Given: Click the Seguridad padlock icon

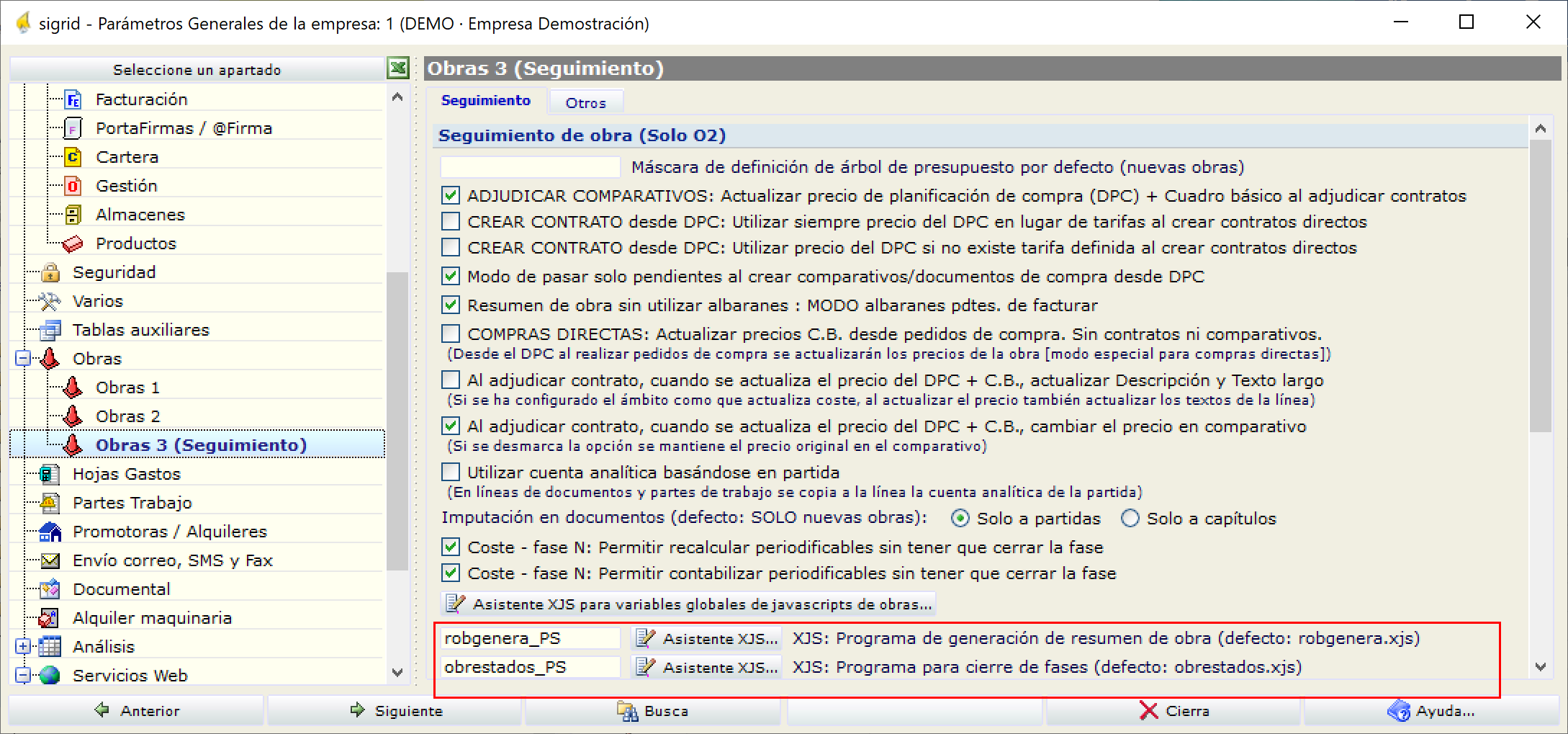Looking at the screenshot, I should point(50,272).
